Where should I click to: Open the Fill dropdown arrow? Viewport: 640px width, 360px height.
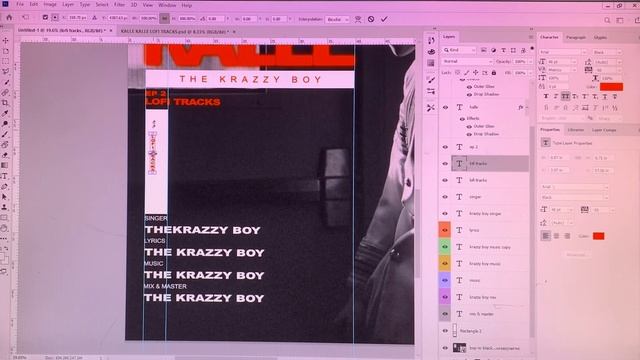[x=530, y=73]
